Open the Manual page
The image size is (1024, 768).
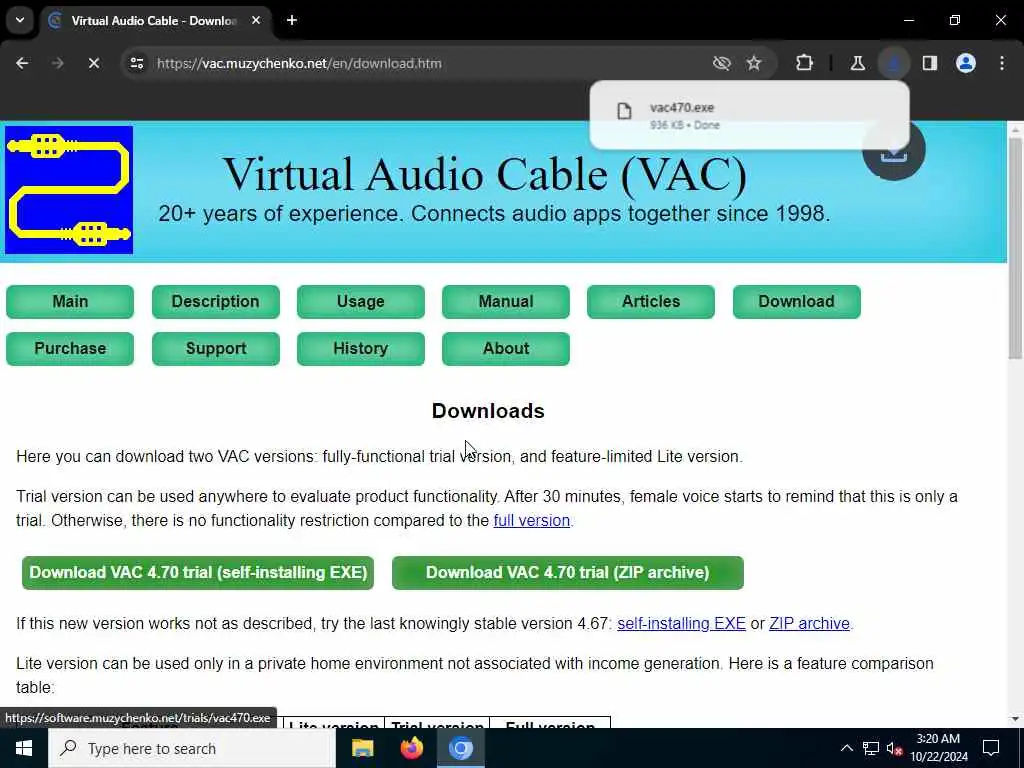click(505, 302)
